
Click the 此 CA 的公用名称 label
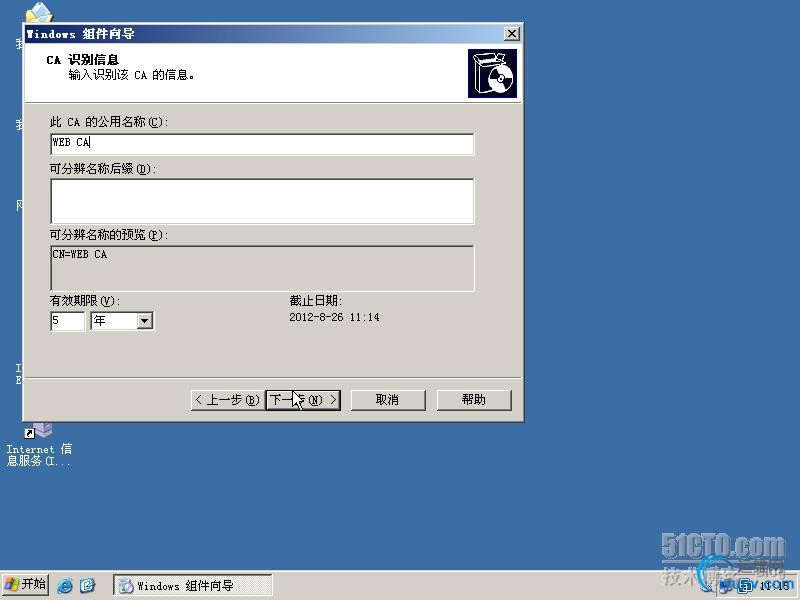coord(109,122)
